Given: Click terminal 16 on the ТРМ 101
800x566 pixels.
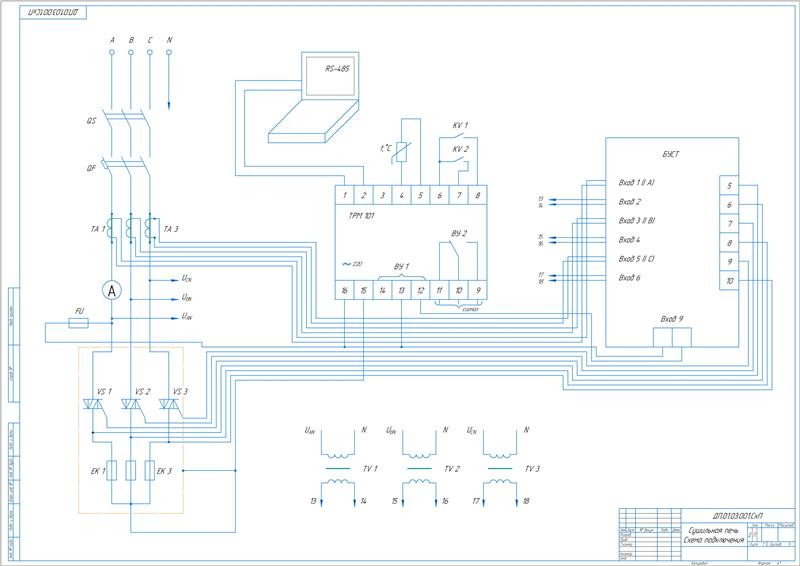Looking at the screenshot, I should pos(344,290).
